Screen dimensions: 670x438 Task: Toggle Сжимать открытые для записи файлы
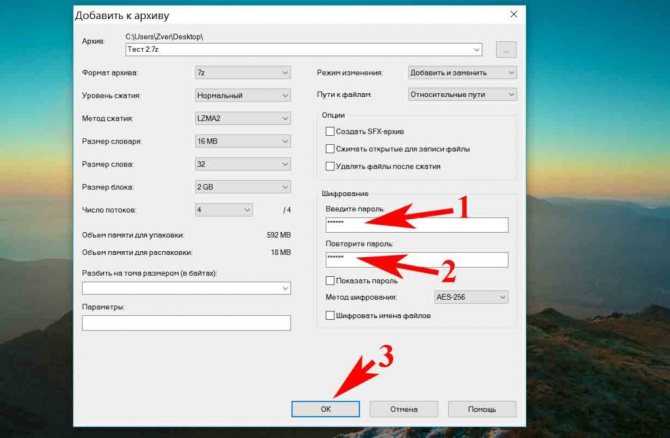coord(330,149)
